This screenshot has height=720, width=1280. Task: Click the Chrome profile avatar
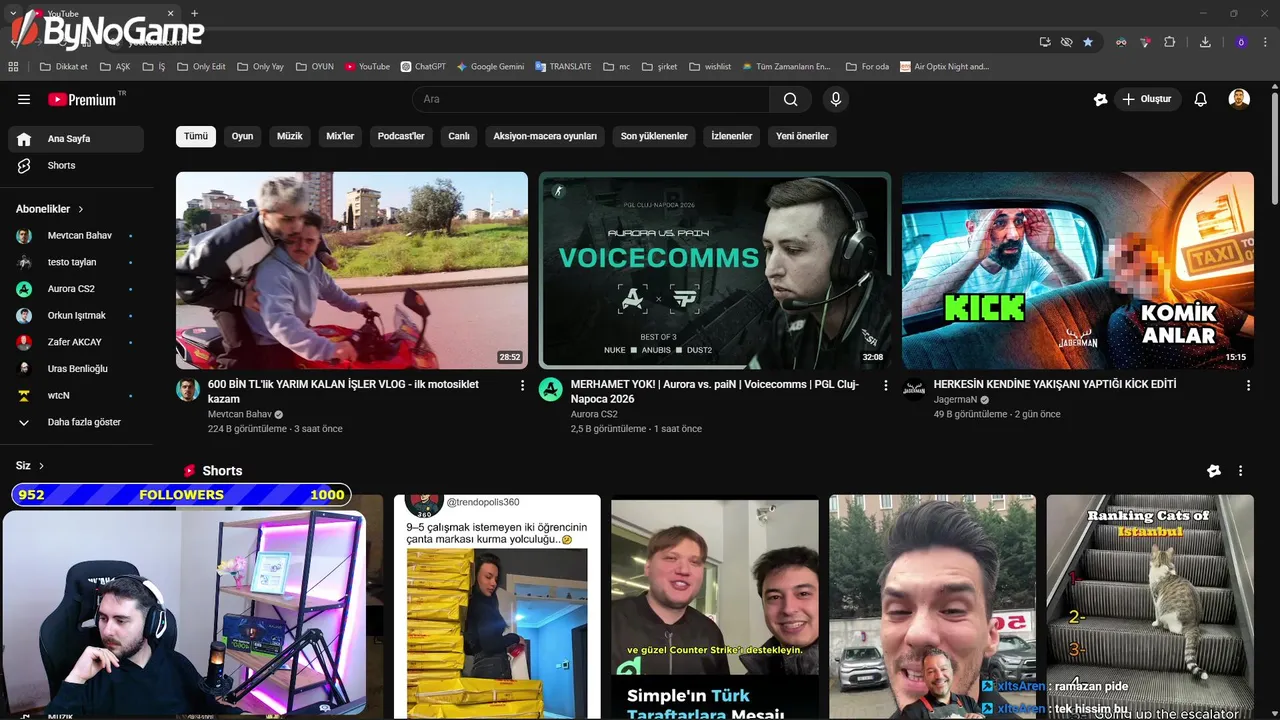pos(1241,42)
